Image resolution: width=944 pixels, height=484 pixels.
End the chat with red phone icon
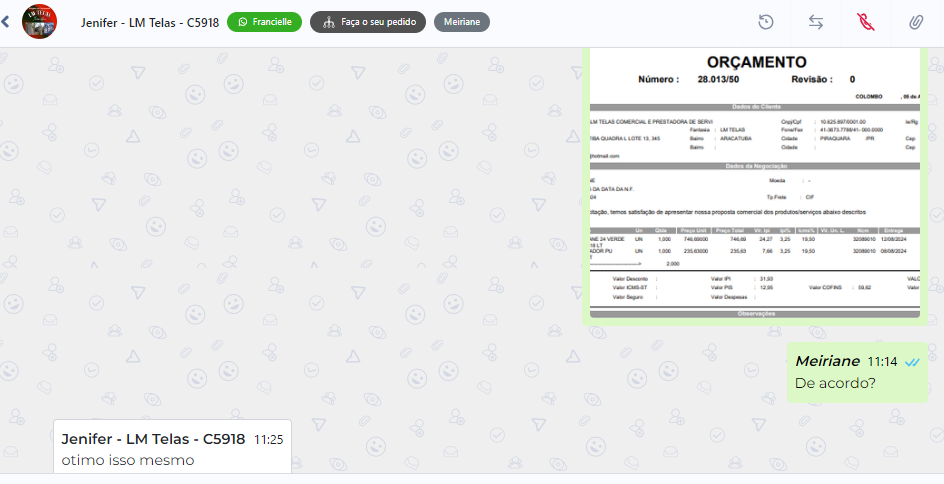(x=865, y=22)
